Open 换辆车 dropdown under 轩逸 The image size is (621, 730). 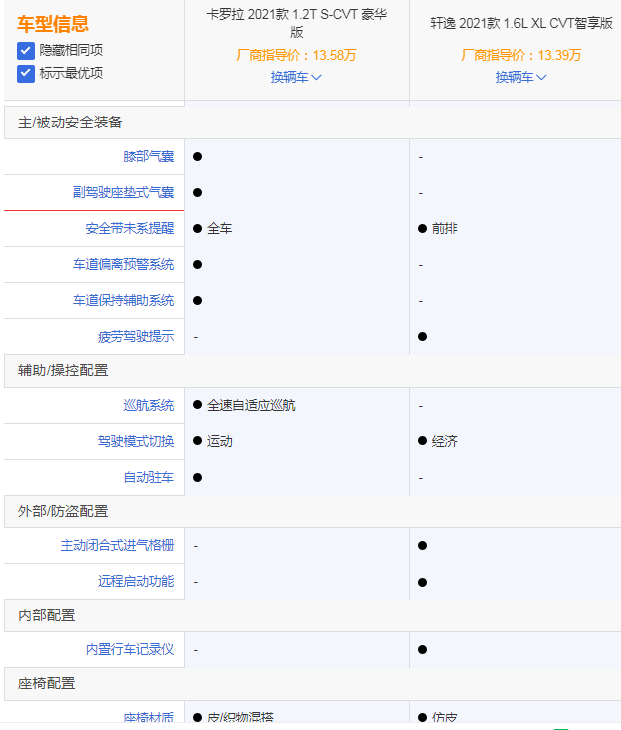point(521,77)
